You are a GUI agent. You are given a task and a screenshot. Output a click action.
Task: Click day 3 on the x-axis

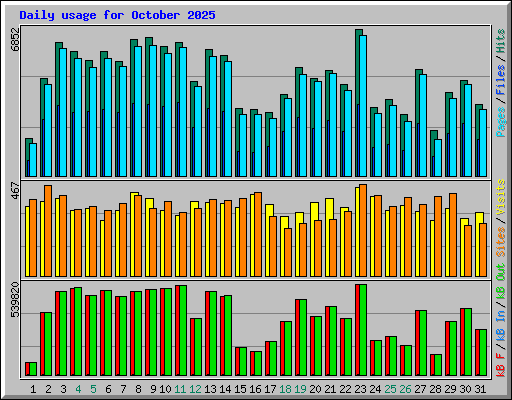pyautogui.click(x=63, y=389)
